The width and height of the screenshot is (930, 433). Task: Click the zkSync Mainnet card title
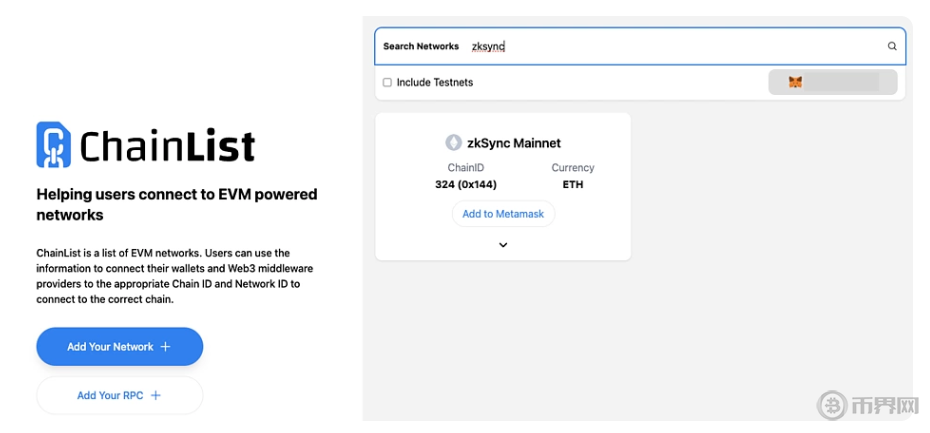514,143
